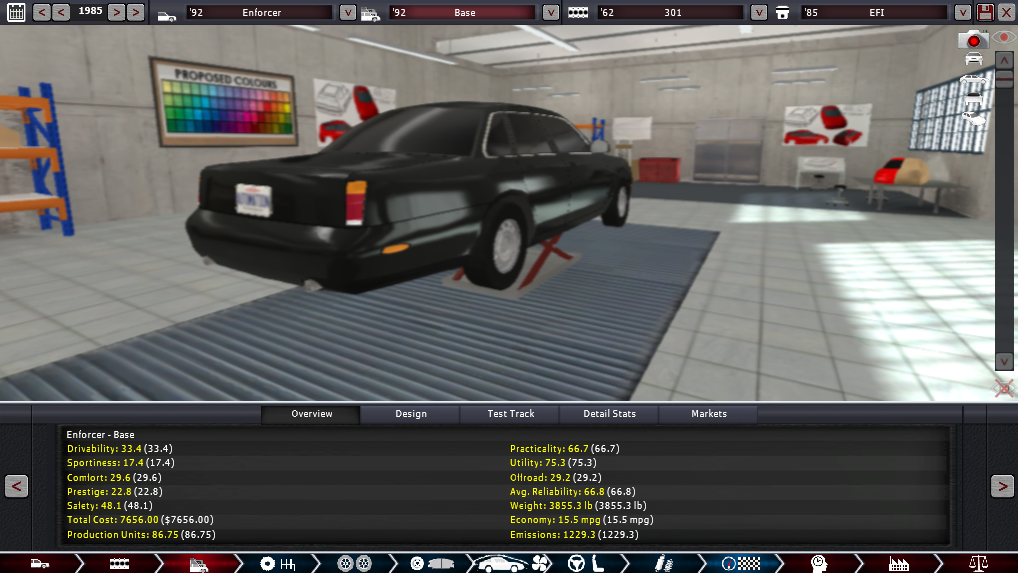Toggle the crossed-out eye icon at bottom right
Viewport: 1018px width, 573px height.
coord(1004,386)
